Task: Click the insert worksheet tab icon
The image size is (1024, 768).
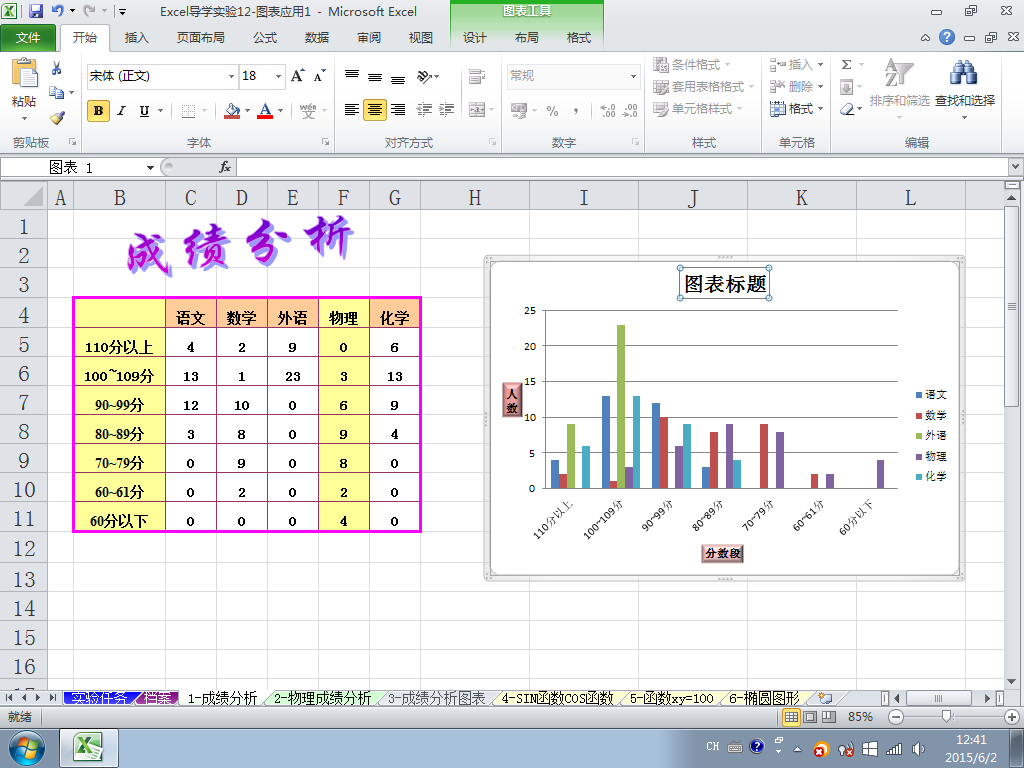Action: click(x=825, y=698)
